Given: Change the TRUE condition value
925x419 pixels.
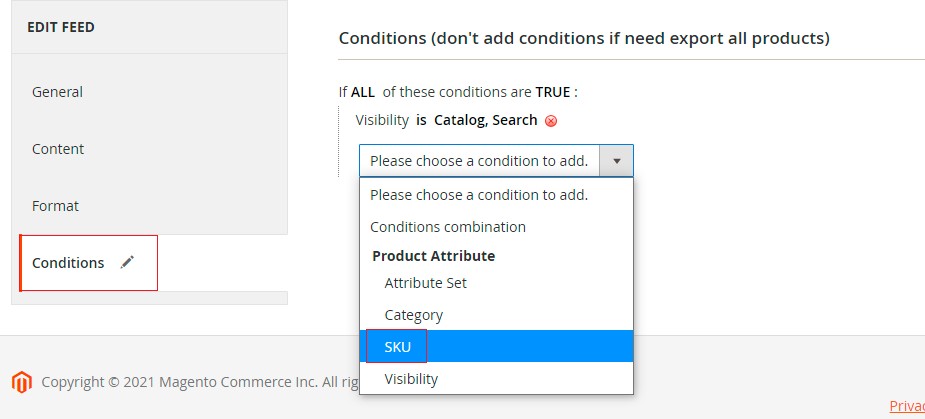Looking at the screenshot, I should pyautogui.click(x=552, y=92).
